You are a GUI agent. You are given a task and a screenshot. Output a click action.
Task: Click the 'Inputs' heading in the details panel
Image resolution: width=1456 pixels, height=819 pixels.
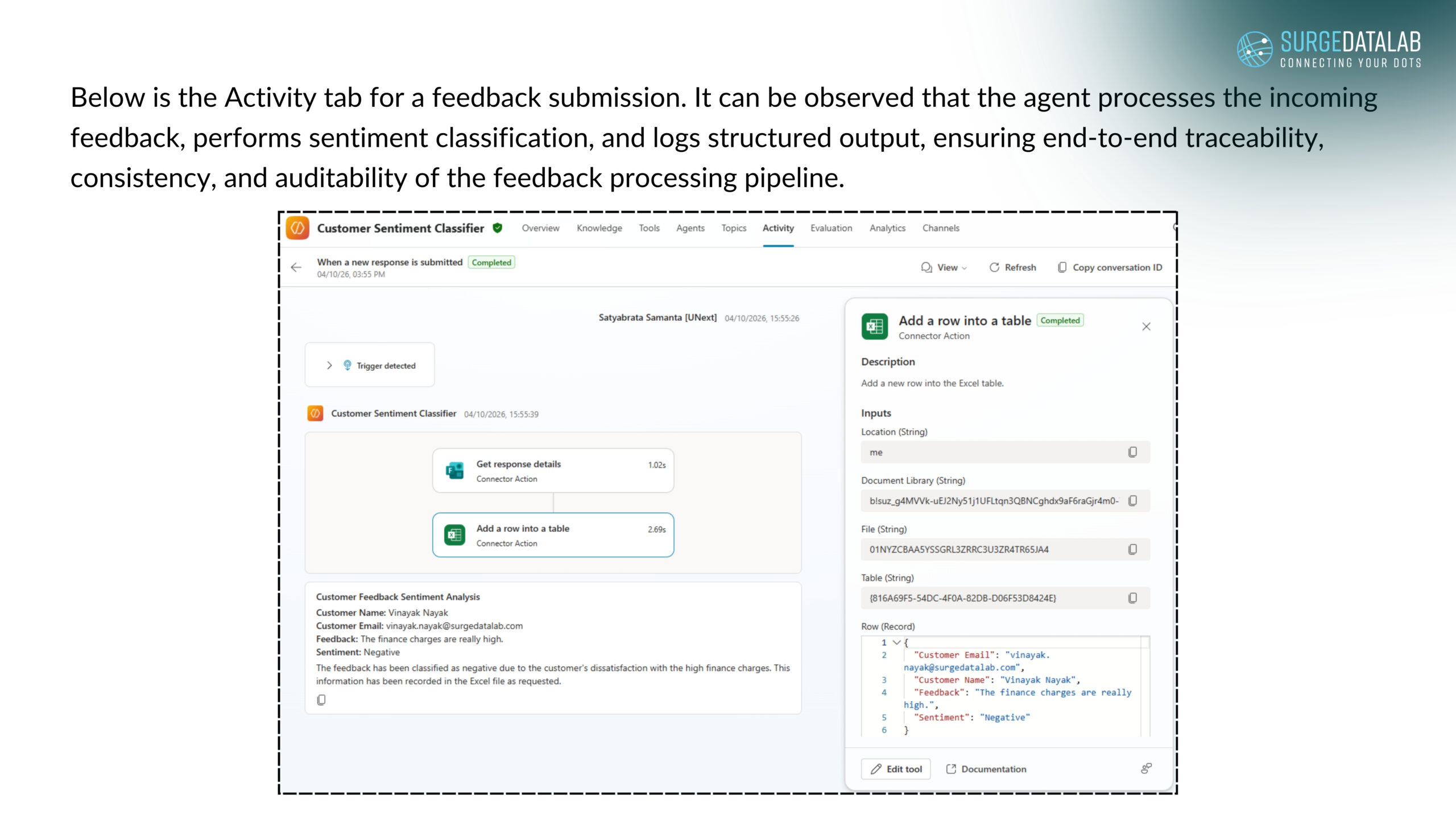click(876, 413)
